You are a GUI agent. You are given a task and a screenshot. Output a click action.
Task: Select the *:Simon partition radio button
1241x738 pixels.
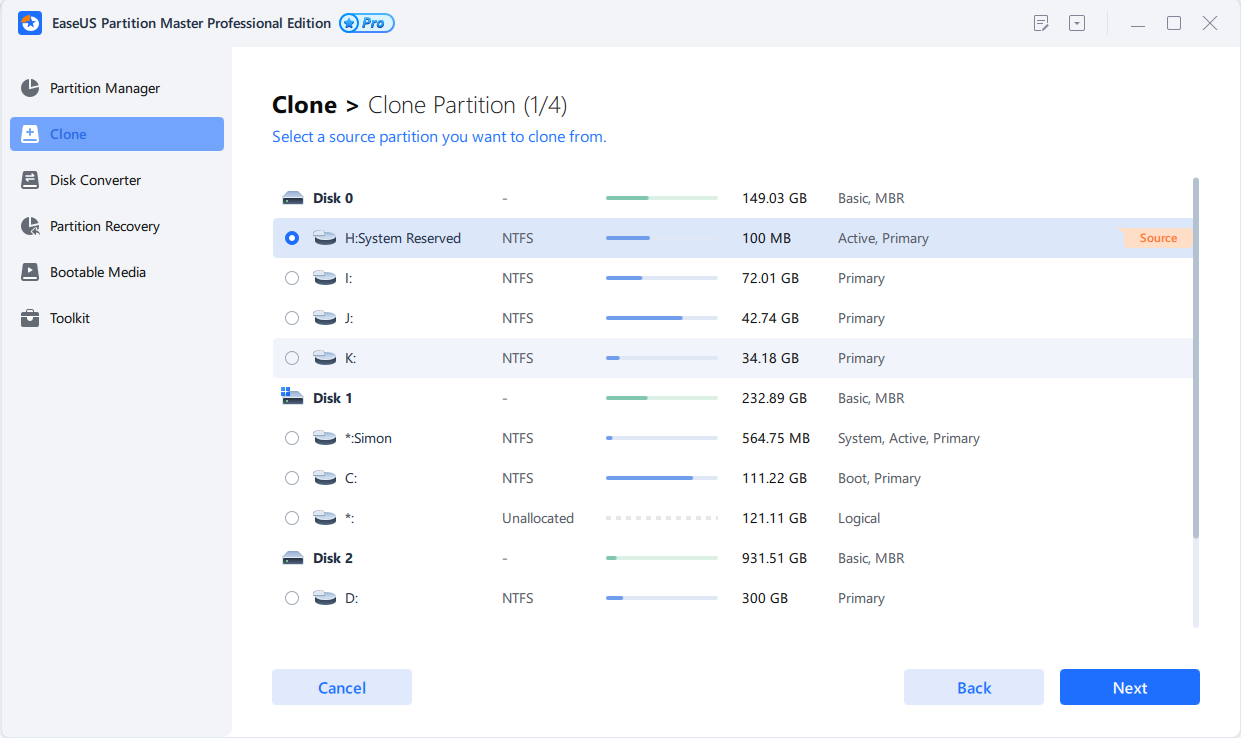pos(292,438)
